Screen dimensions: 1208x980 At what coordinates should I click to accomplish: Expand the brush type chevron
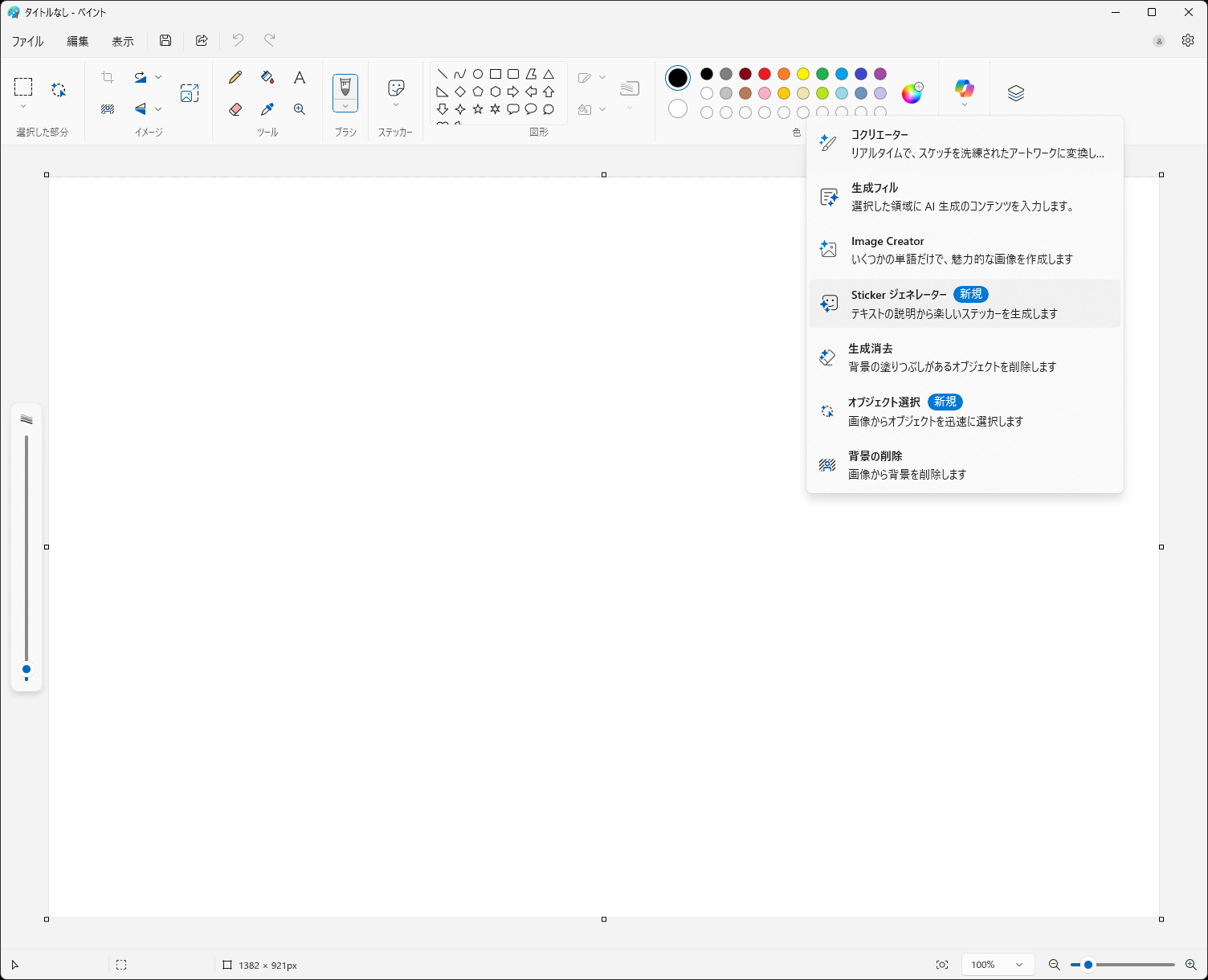345,106
